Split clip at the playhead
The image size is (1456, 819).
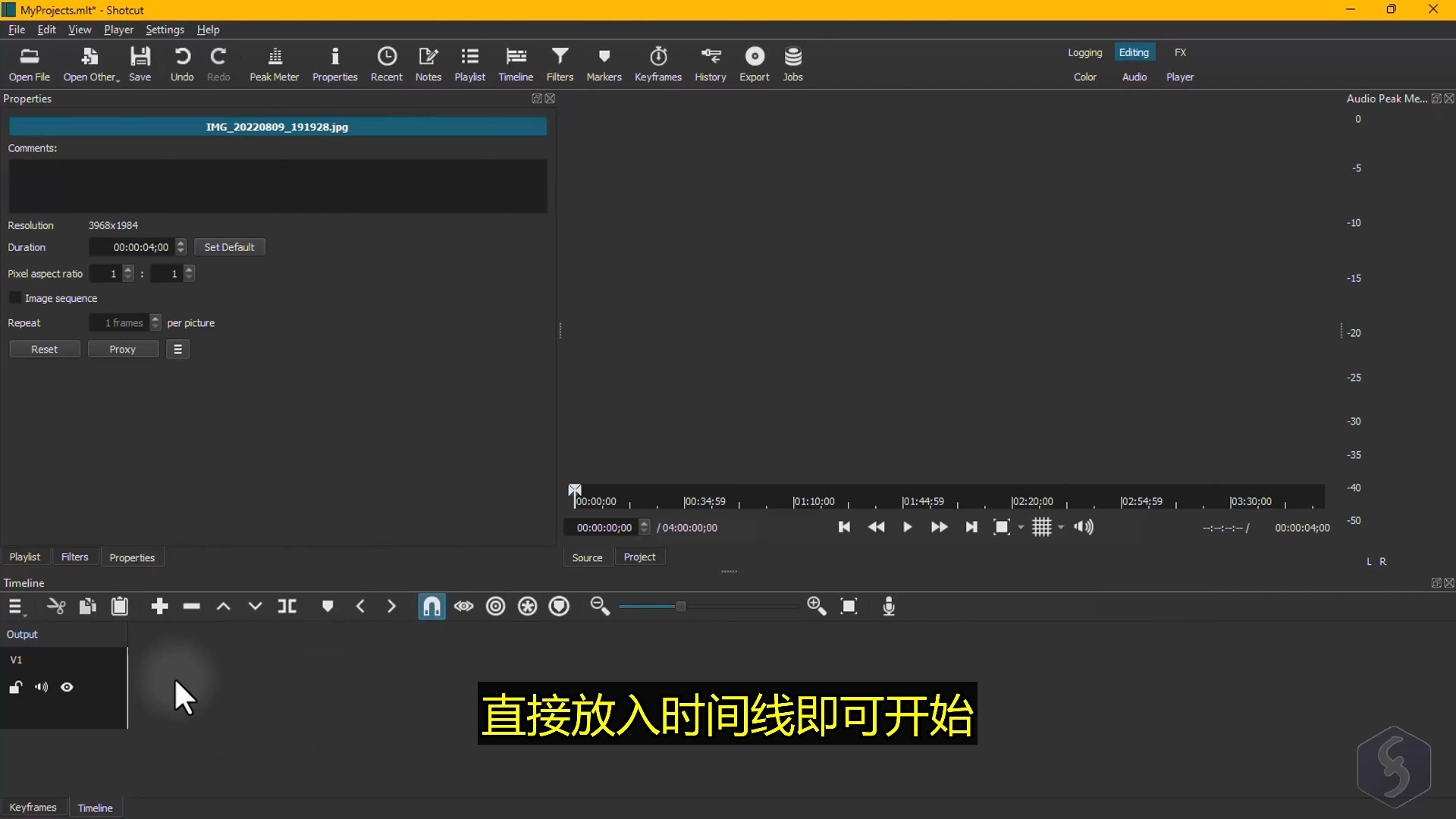(x=287, y=607)
